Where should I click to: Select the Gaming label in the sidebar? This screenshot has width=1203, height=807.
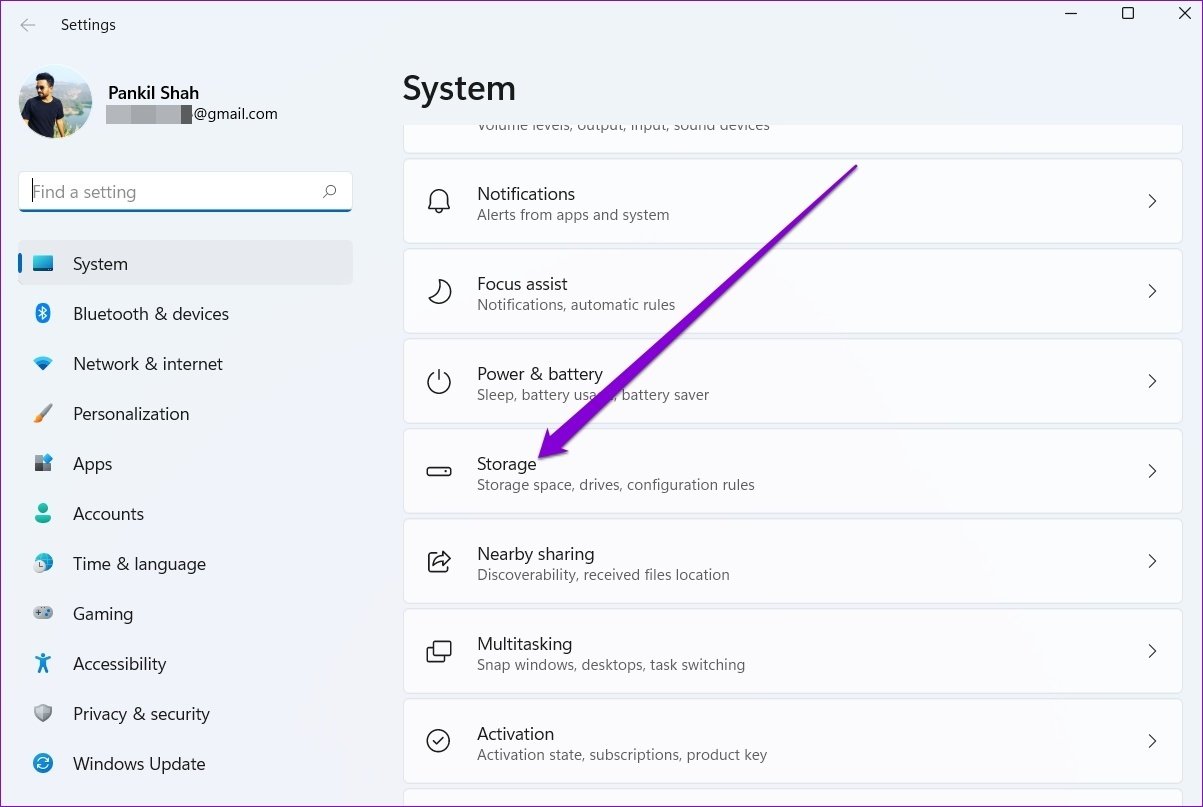pos(103,614)
